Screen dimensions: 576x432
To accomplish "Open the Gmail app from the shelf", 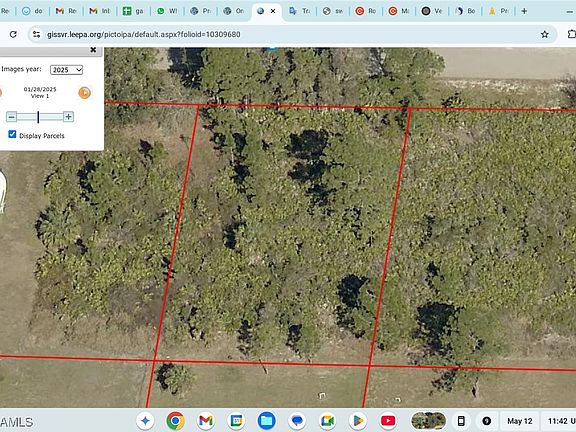I will [206, 421].
